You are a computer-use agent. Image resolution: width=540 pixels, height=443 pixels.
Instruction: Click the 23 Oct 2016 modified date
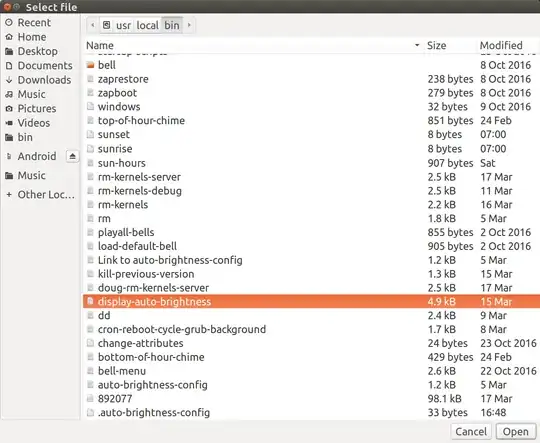(508, 343)
